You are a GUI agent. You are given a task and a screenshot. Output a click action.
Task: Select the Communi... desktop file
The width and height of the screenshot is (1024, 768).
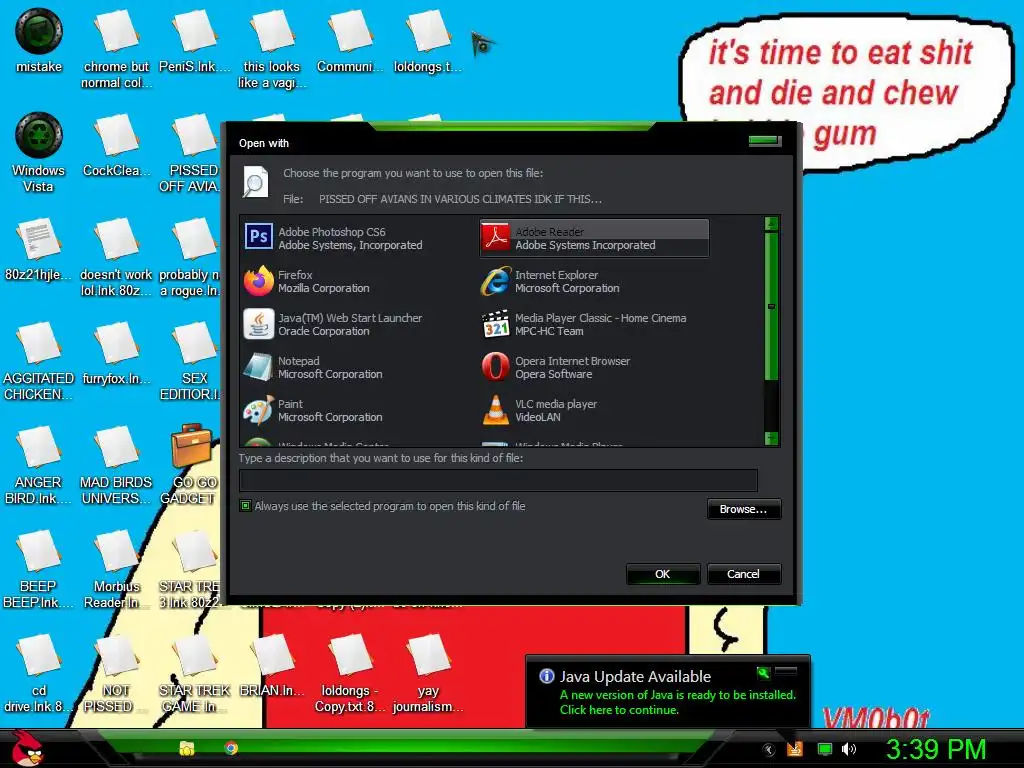pos(350,40)
